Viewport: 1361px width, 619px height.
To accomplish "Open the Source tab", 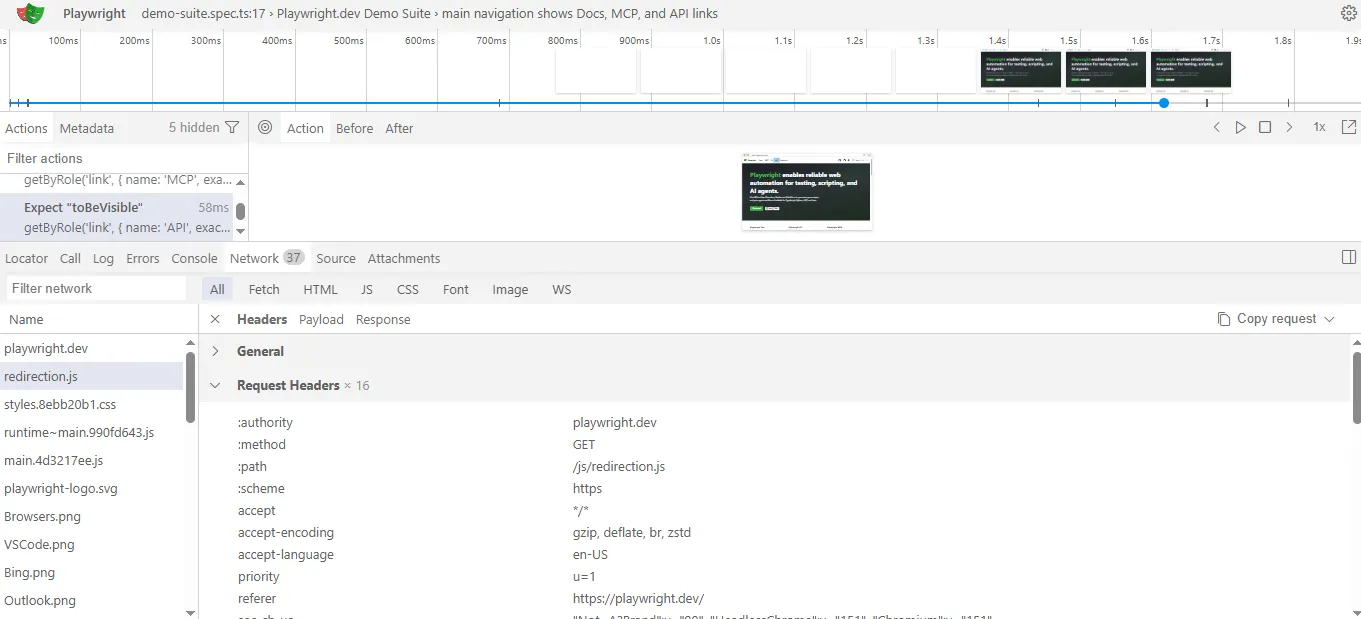I will [336, 258].
